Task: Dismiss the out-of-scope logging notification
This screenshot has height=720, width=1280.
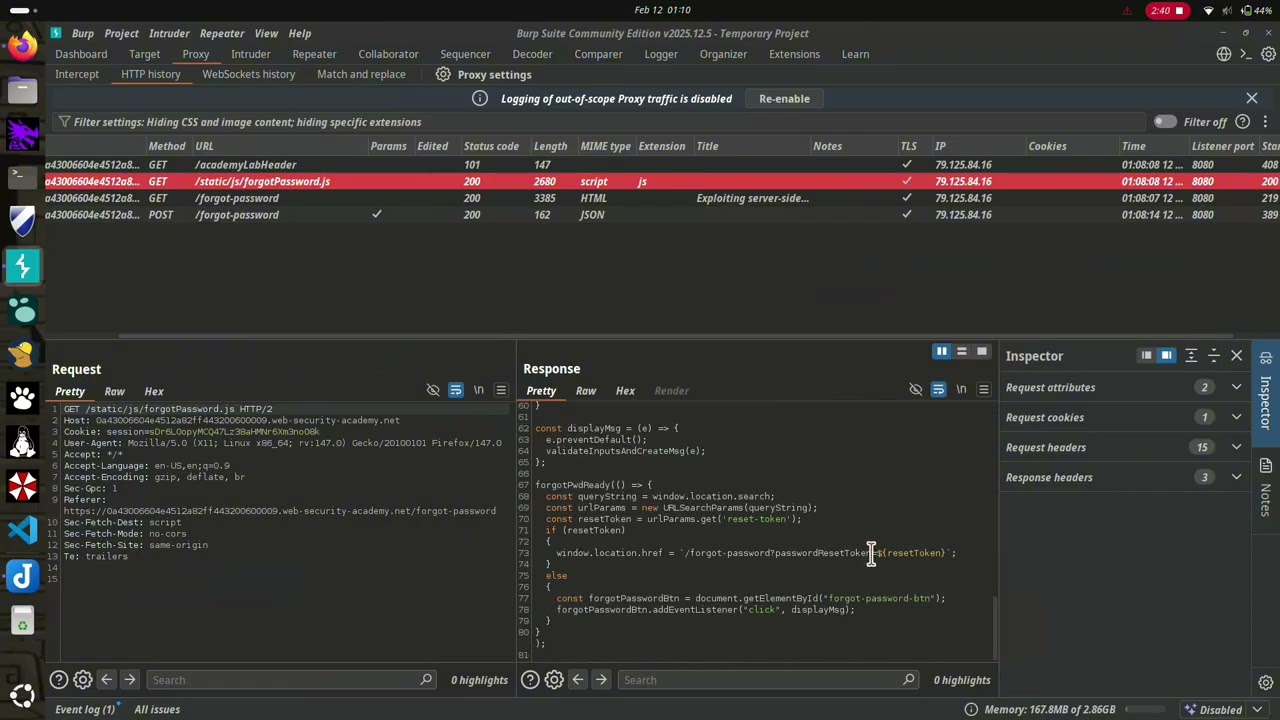Action: [1252, 98]
